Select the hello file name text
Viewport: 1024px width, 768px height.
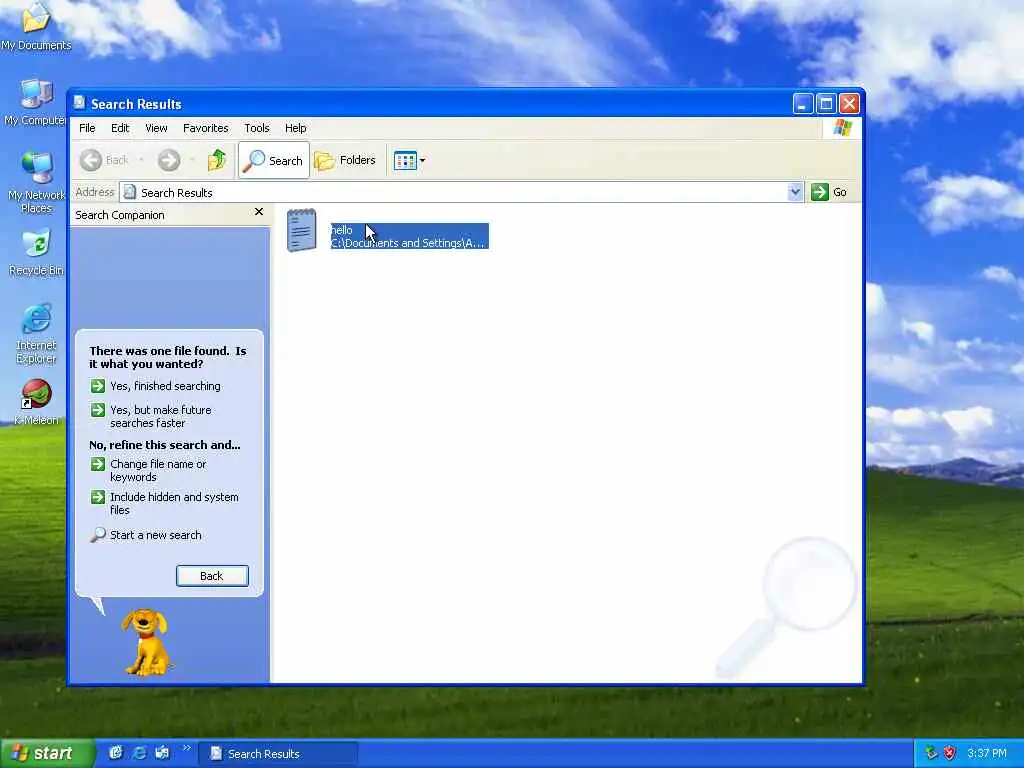[x=342, y=230]
